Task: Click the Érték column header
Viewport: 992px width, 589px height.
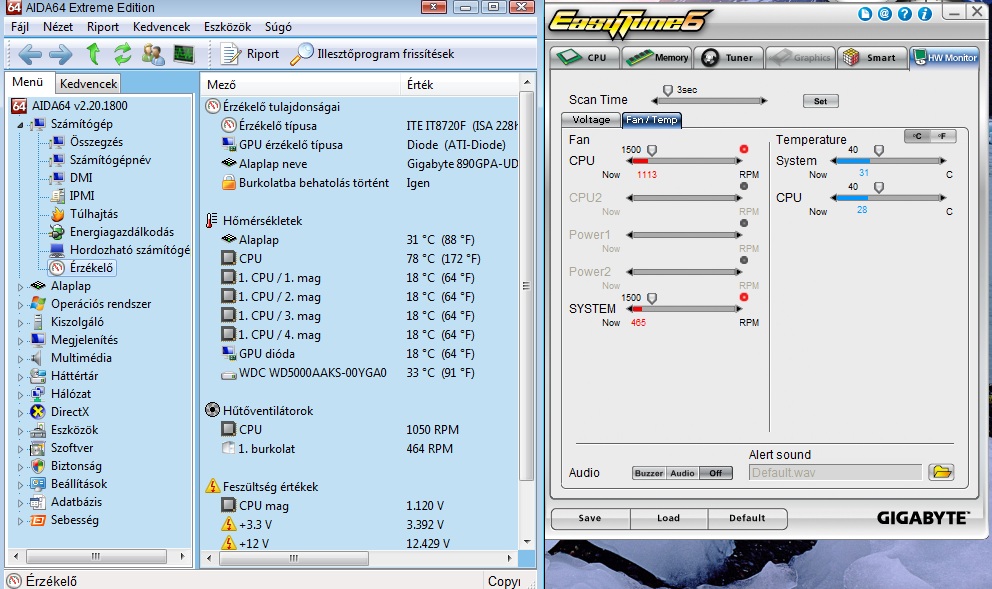Action: coord(460,84)
